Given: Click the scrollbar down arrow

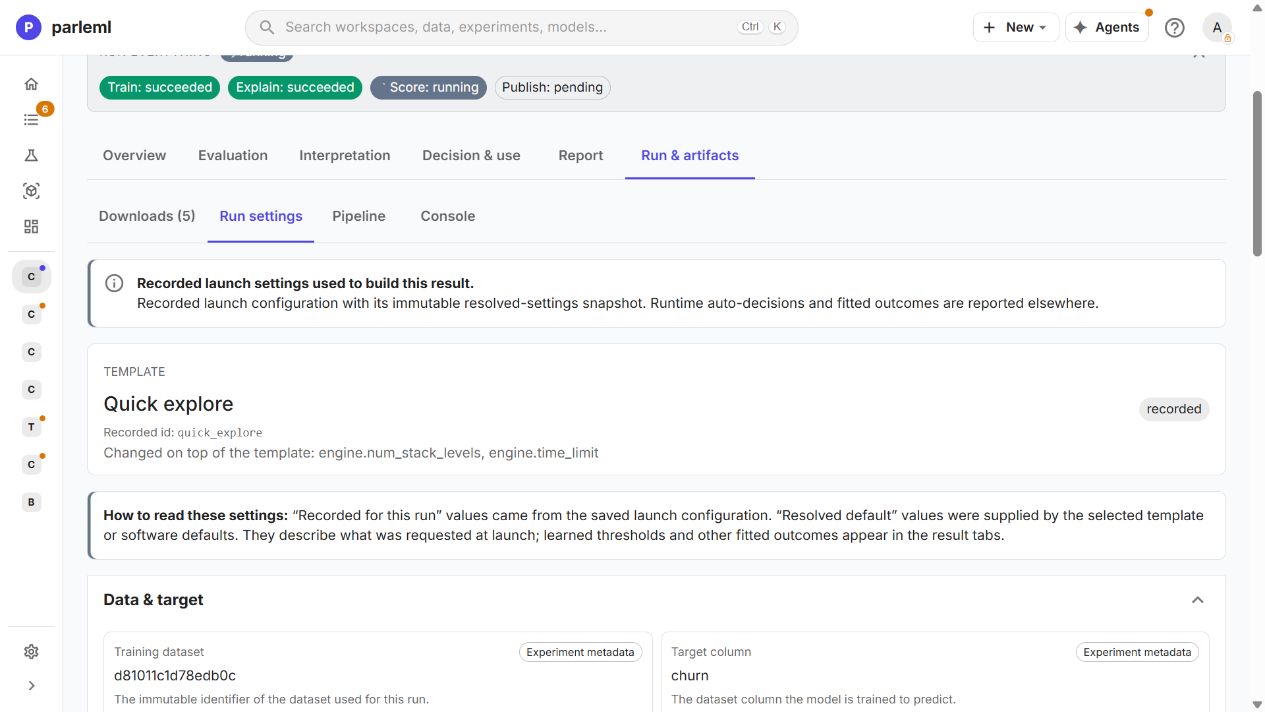Looking at the screenshot, I should (1258, 704).
